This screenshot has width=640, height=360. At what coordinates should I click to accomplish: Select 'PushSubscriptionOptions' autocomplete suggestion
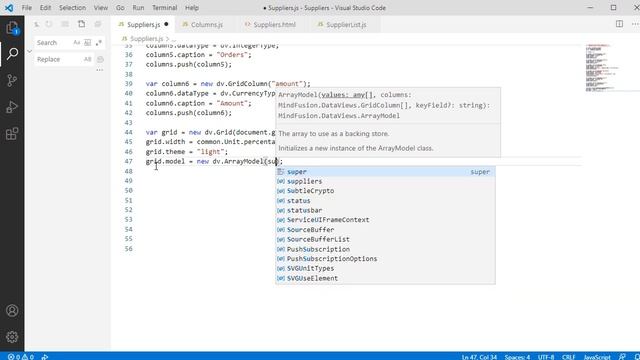click(385, 259)
